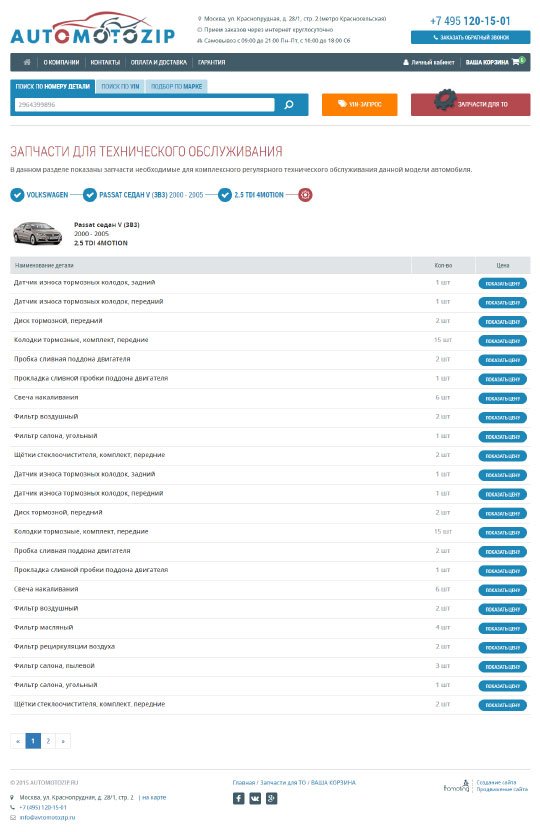The image size is (540, 832).
Task: Click the Volkswagen checkmark step icon
Action: pos(17,195)
